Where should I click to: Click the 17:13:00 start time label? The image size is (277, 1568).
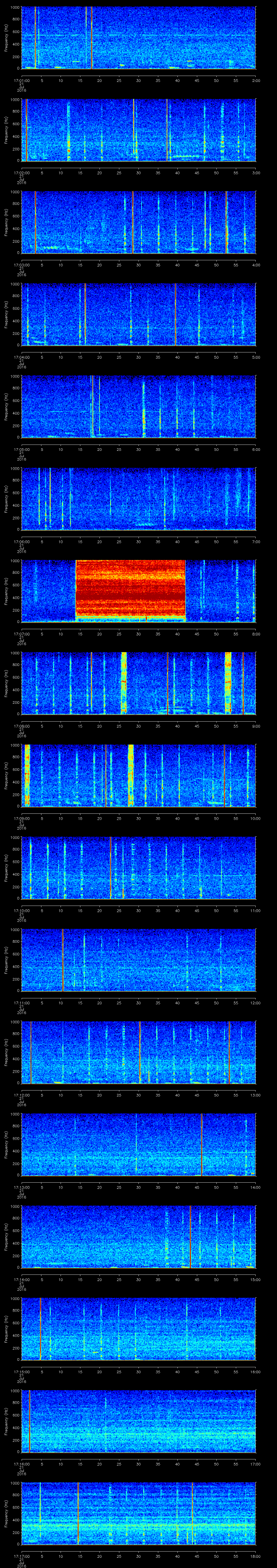pos(21,1187)
